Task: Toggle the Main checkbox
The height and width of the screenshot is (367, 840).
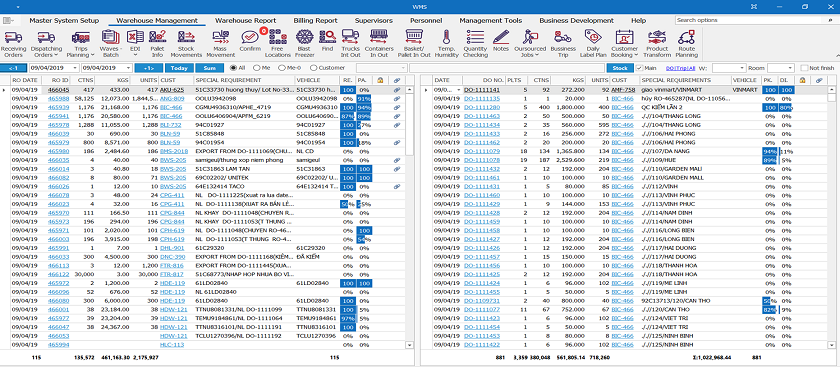Action: coord(639,68)
